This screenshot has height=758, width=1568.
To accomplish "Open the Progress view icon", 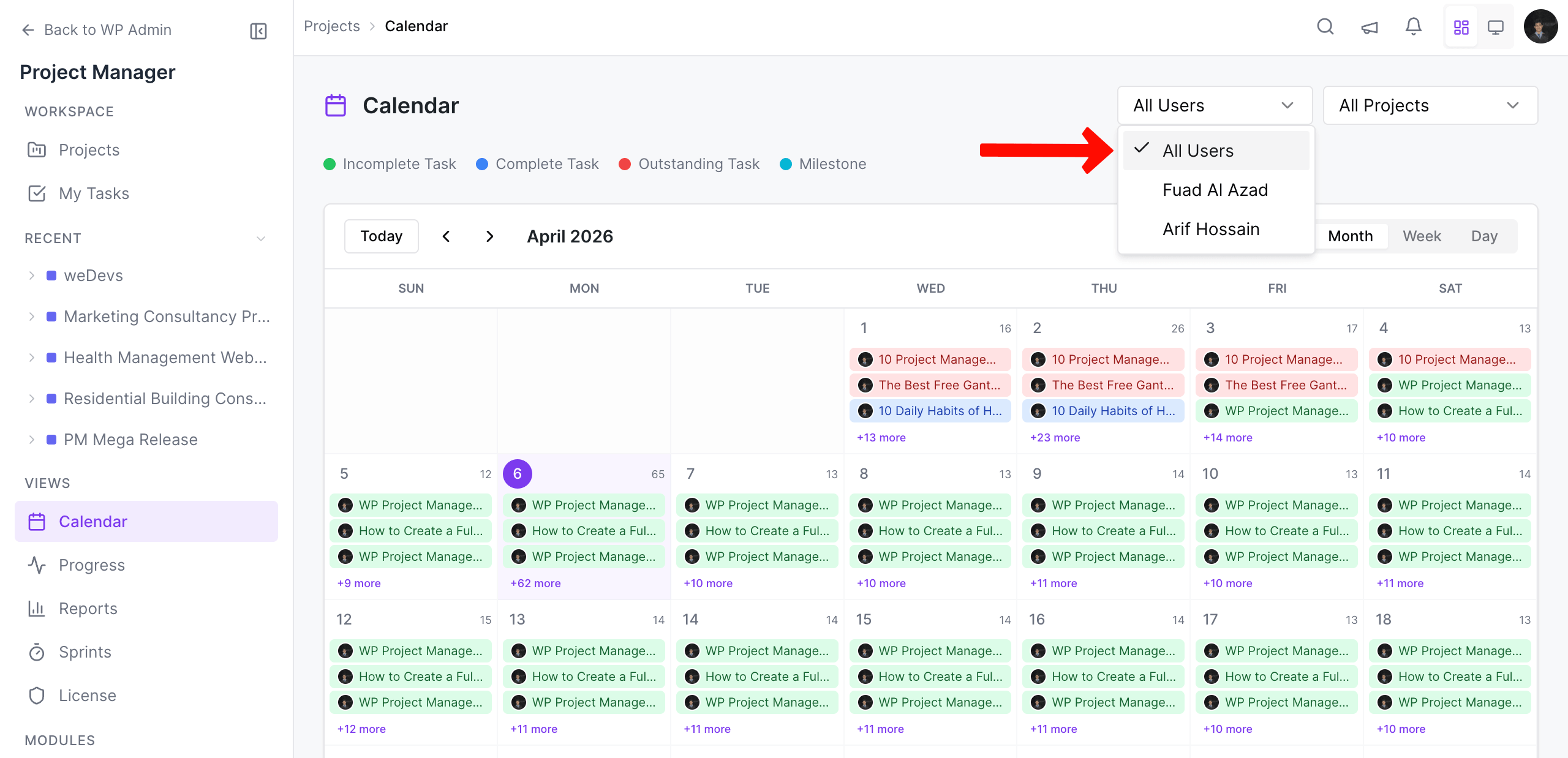I will point(37,565).
